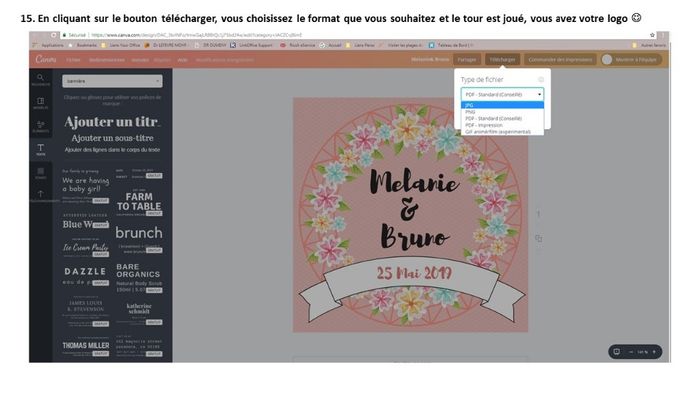Select the Text tool in the sidebar
The width and height of the screenshot is (700, 393).
click(x=41, y=150)
